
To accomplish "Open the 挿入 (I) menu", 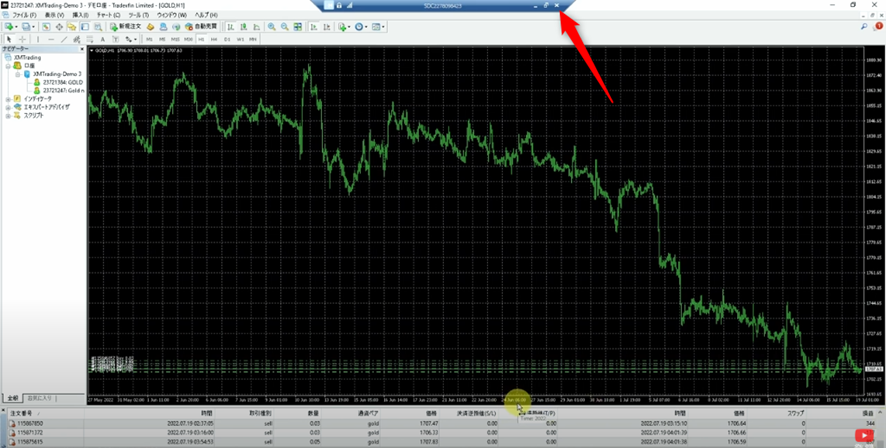I will coord(81,15).
